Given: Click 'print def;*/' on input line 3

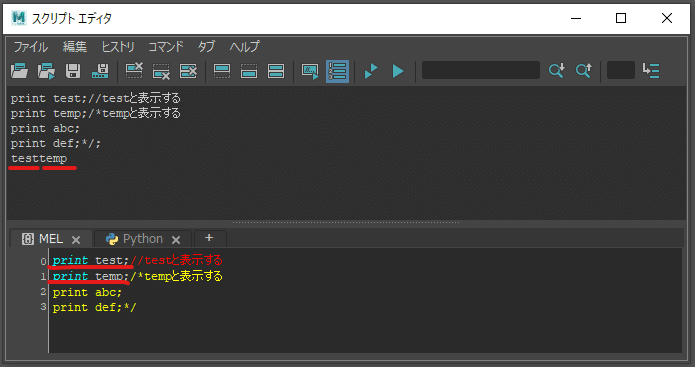Looking at the screenshot, I should 94,308.
